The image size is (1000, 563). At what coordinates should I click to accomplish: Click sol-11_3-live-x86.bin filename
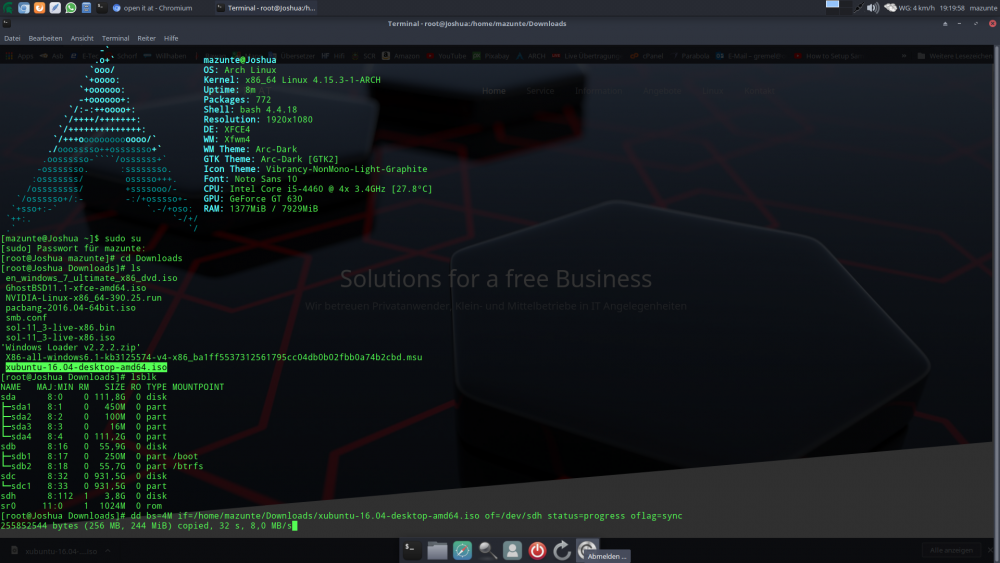coord(60,328)
